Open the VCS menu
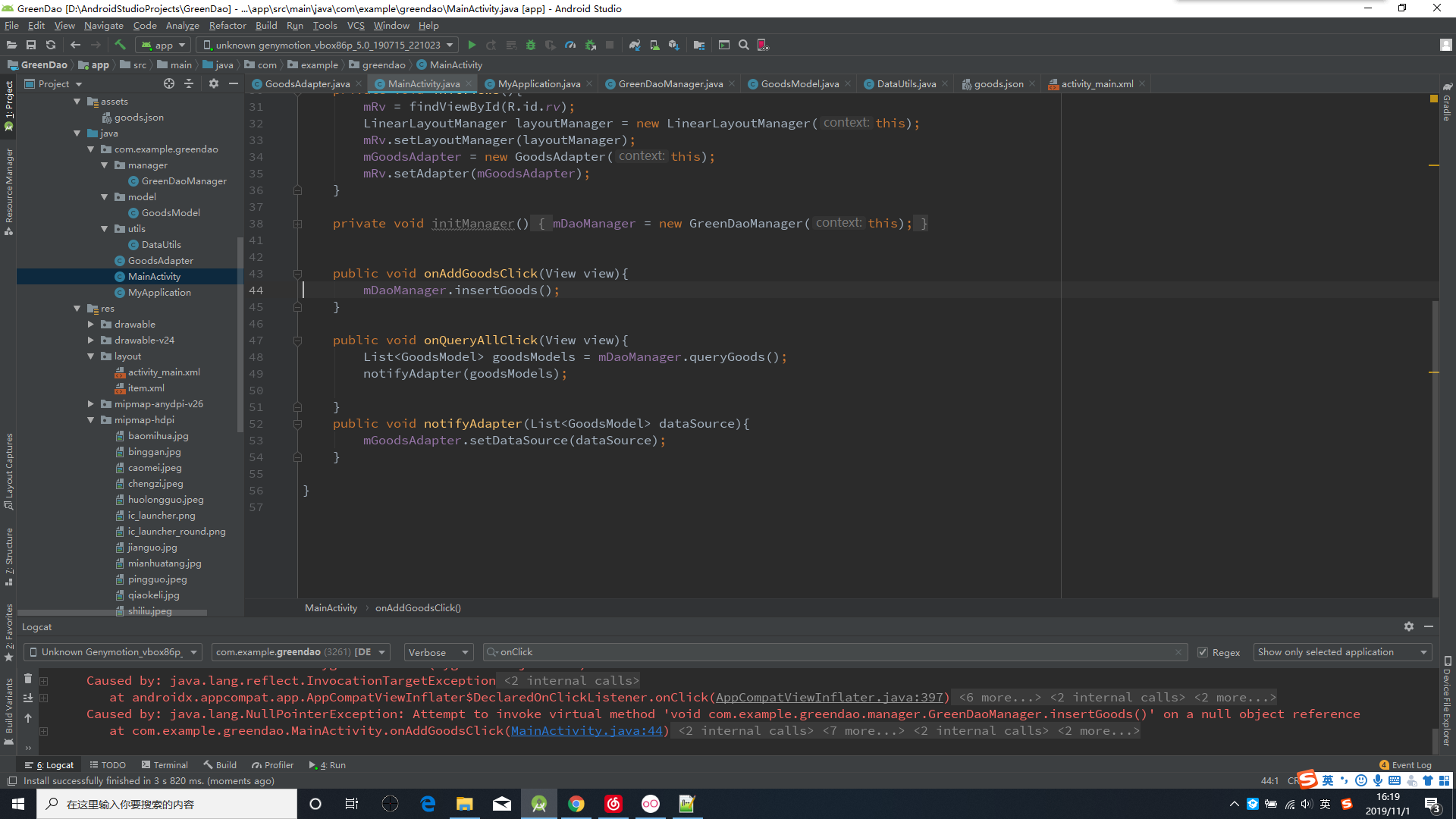The height and width of the screenshot is (819, 1456). pyautogui.click(x=356, y=26)
